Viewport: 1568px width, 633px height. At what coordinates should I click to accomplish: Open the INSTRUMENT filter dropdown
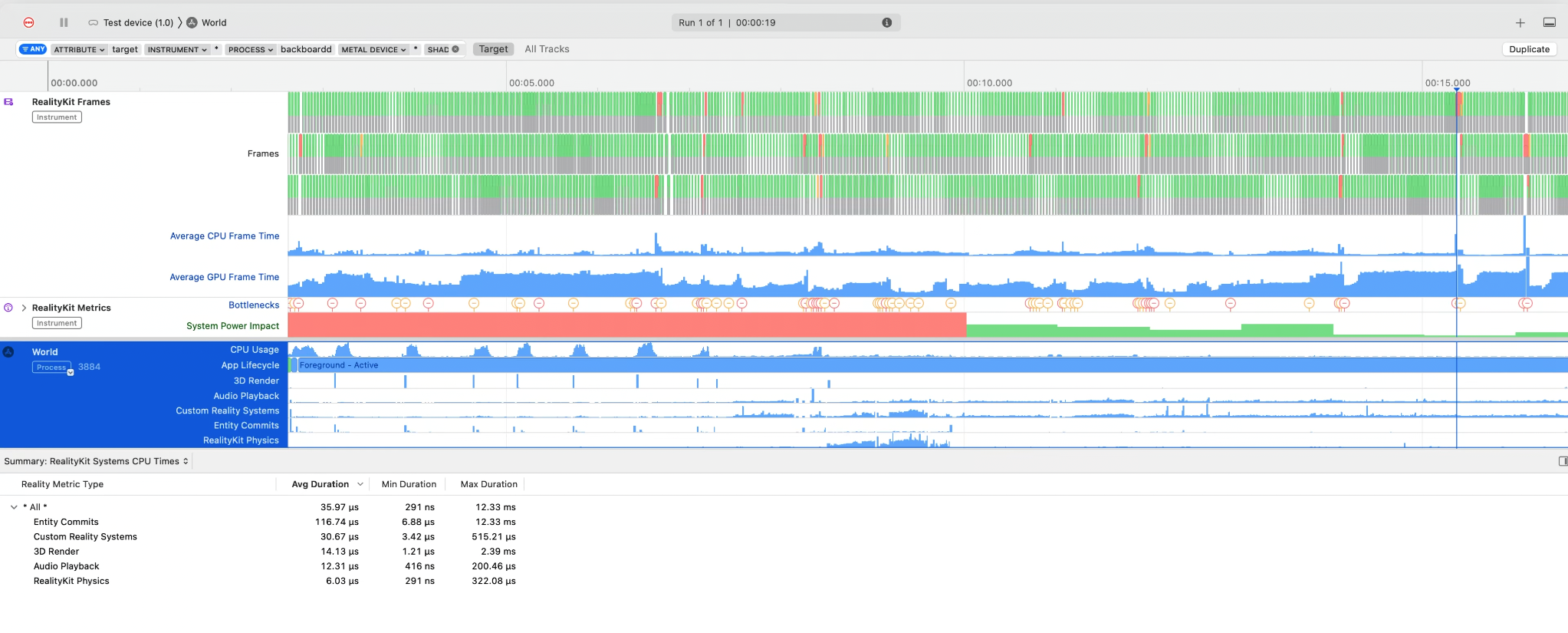[x=177, y=49]
